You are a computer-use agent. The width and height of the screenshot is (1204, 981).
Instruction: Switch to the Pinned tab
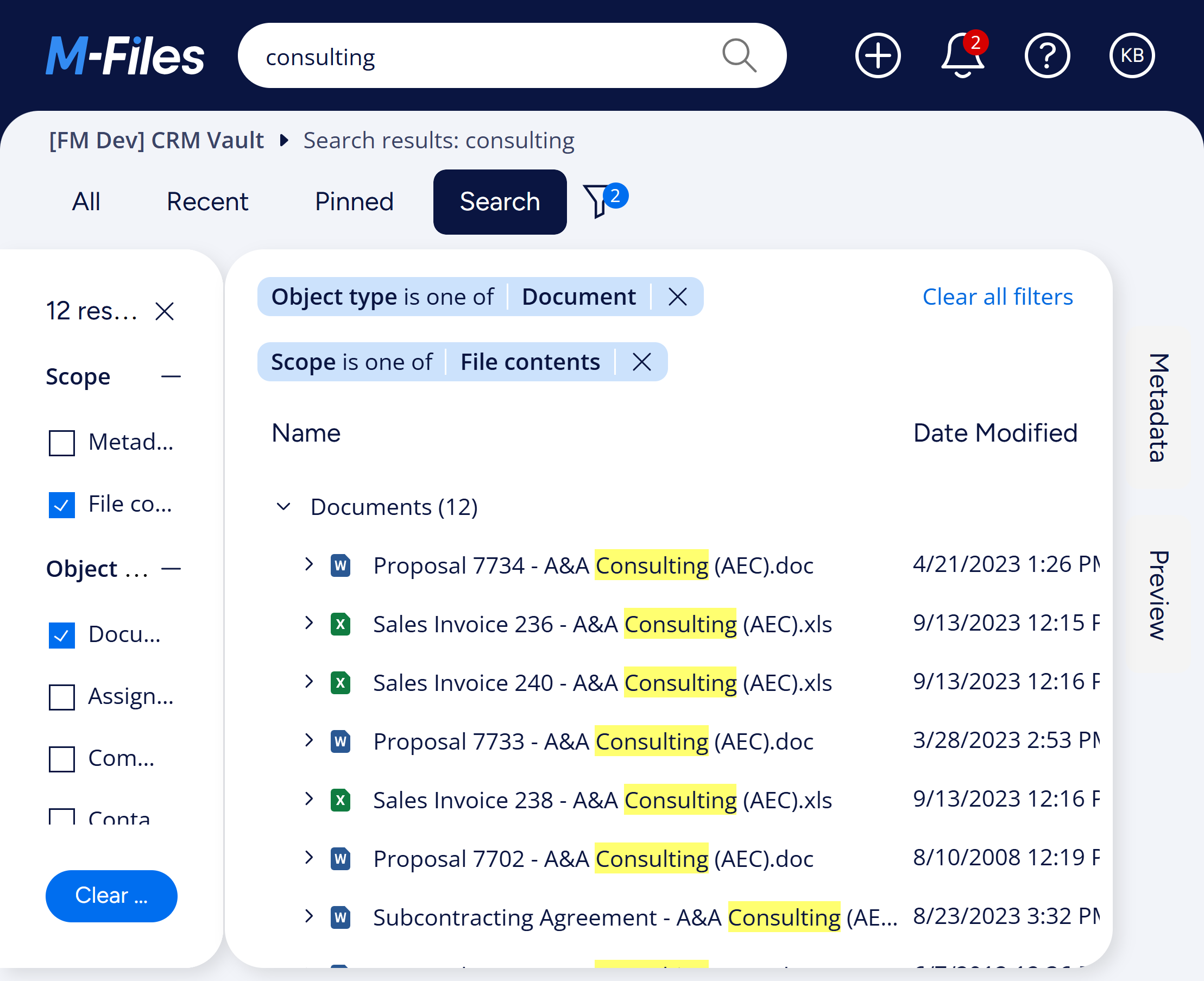click(x=354, y=202)
